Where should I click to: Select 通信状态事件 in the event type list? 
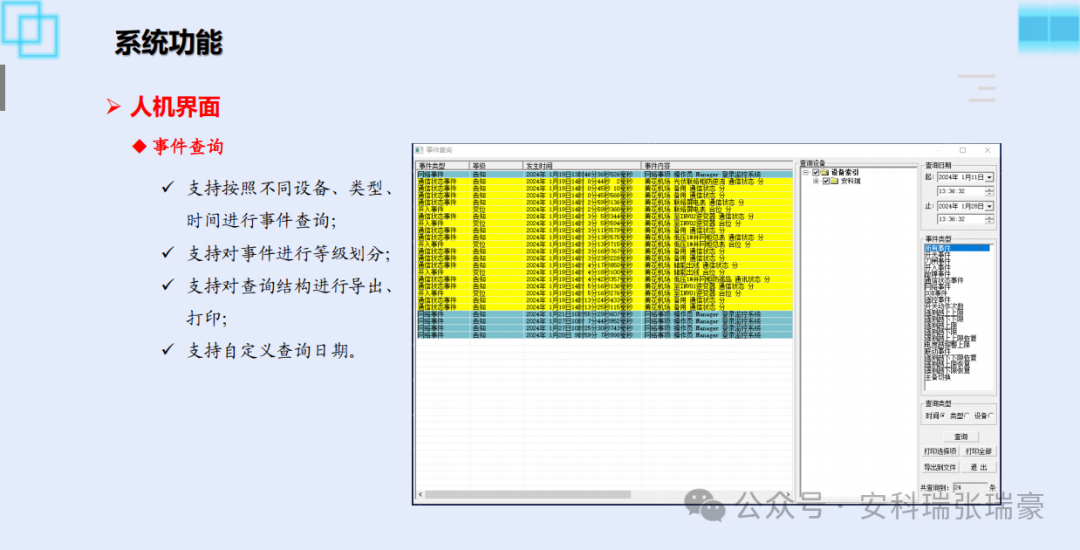(x=944, y=280)
